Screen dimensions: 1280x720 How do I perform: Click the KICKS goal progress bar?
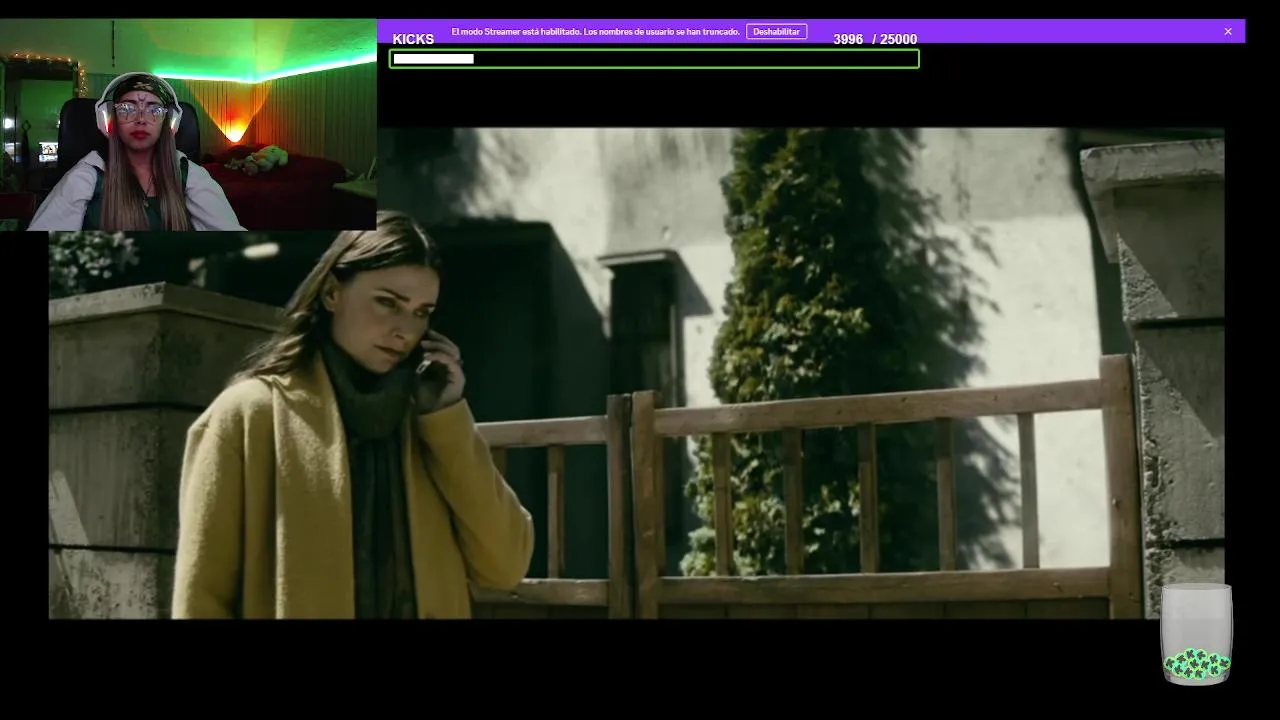click(x=654, y=59)
